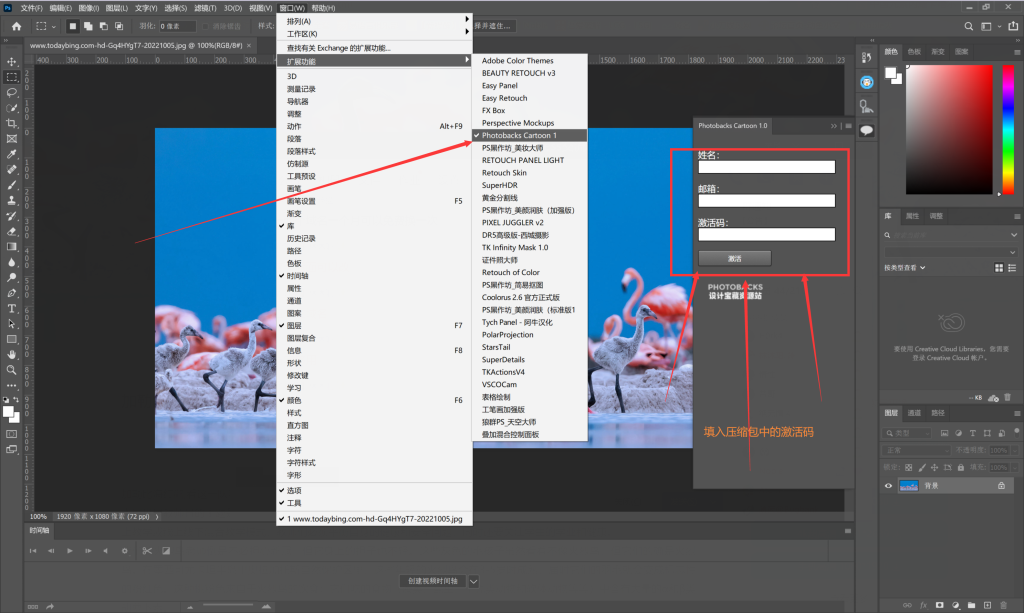Viewport: 1024px width, 613px height.
Task: Open timeline settings gear icon
Action: 125,551
